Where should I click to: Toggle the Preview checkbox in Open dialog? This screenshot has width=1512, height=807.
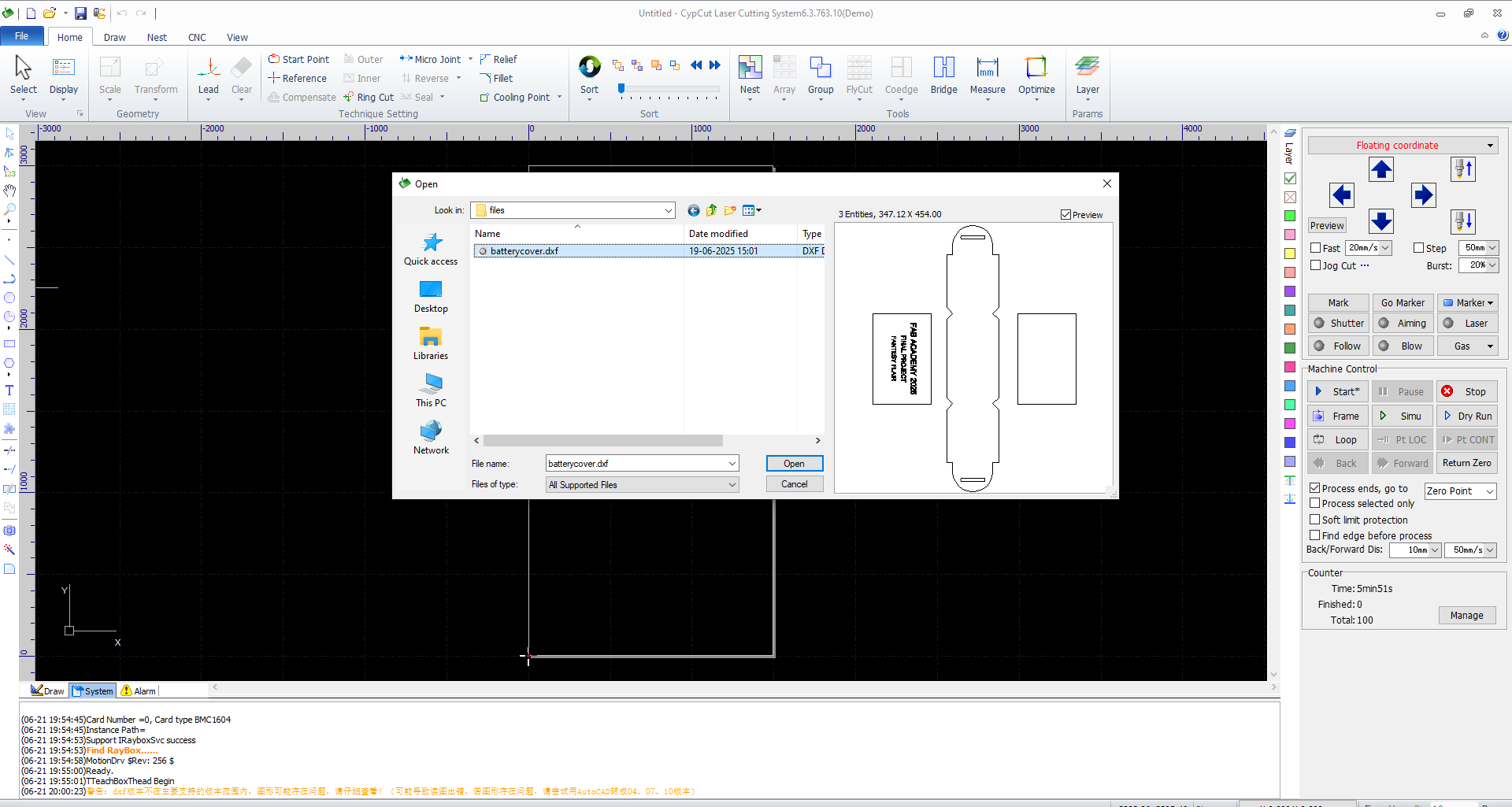pyautogui.click(x=1065, y=214)
